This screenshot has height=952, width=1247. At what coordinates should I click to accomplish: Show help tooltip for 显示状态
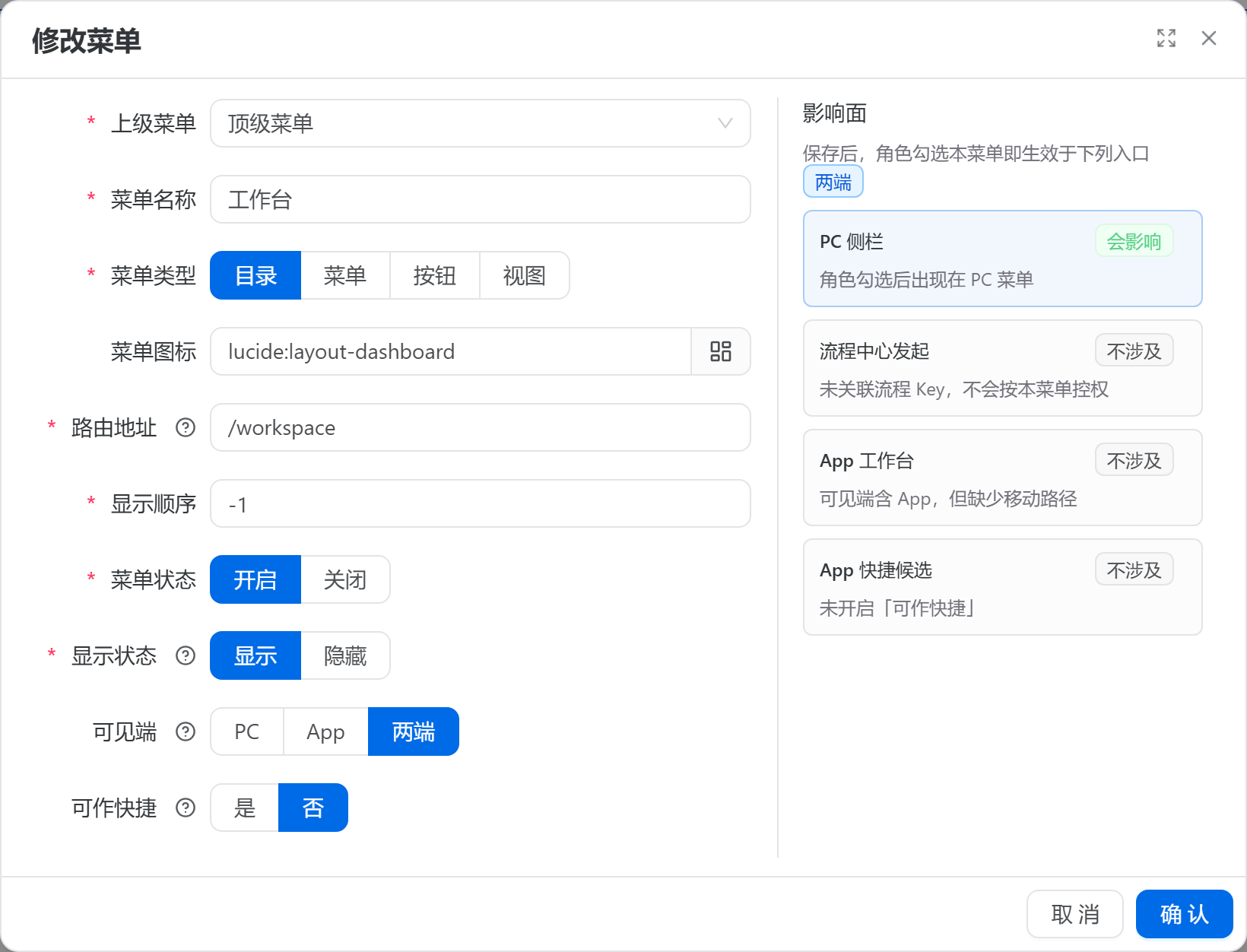coord(186,655)
